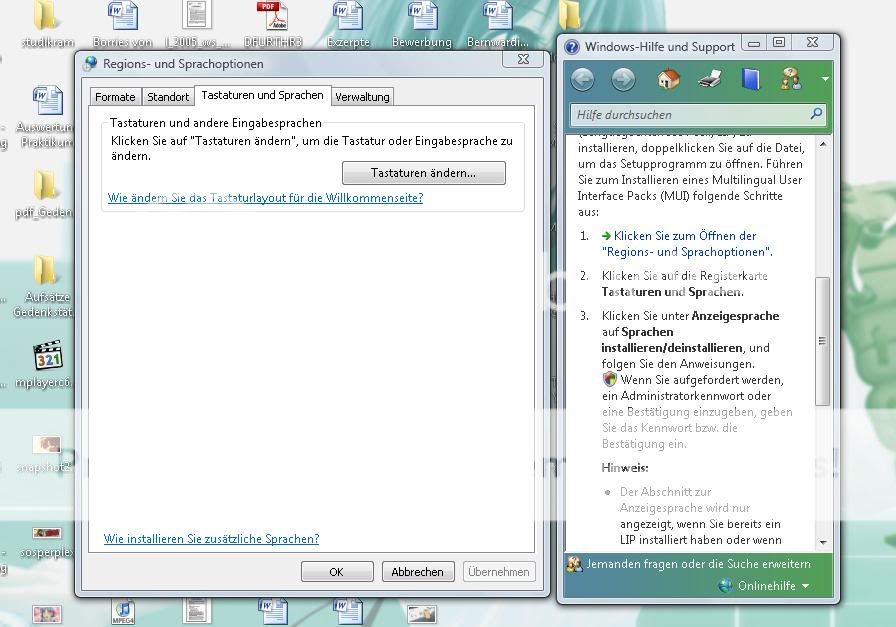This screenshot has height=627, width=896.
Task: Click the magnifier icon to search help
Action: click(x=816, y=114)
